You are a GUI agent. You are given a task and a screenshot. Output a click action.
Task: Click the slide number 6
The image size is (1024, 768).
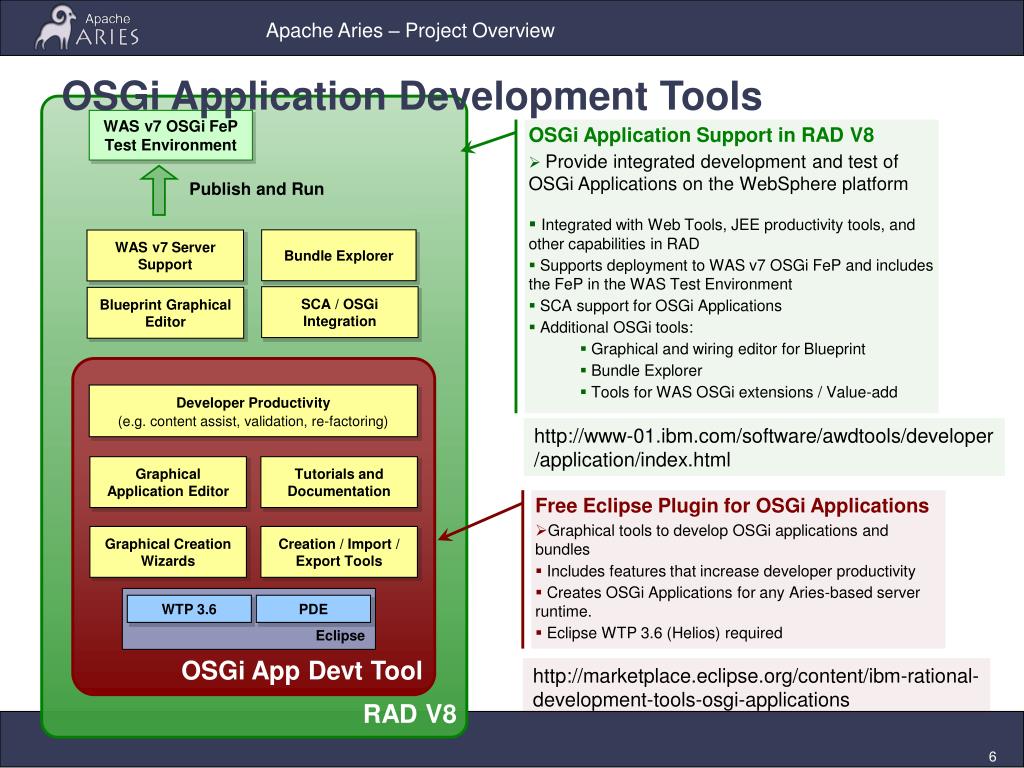(993, 756)
